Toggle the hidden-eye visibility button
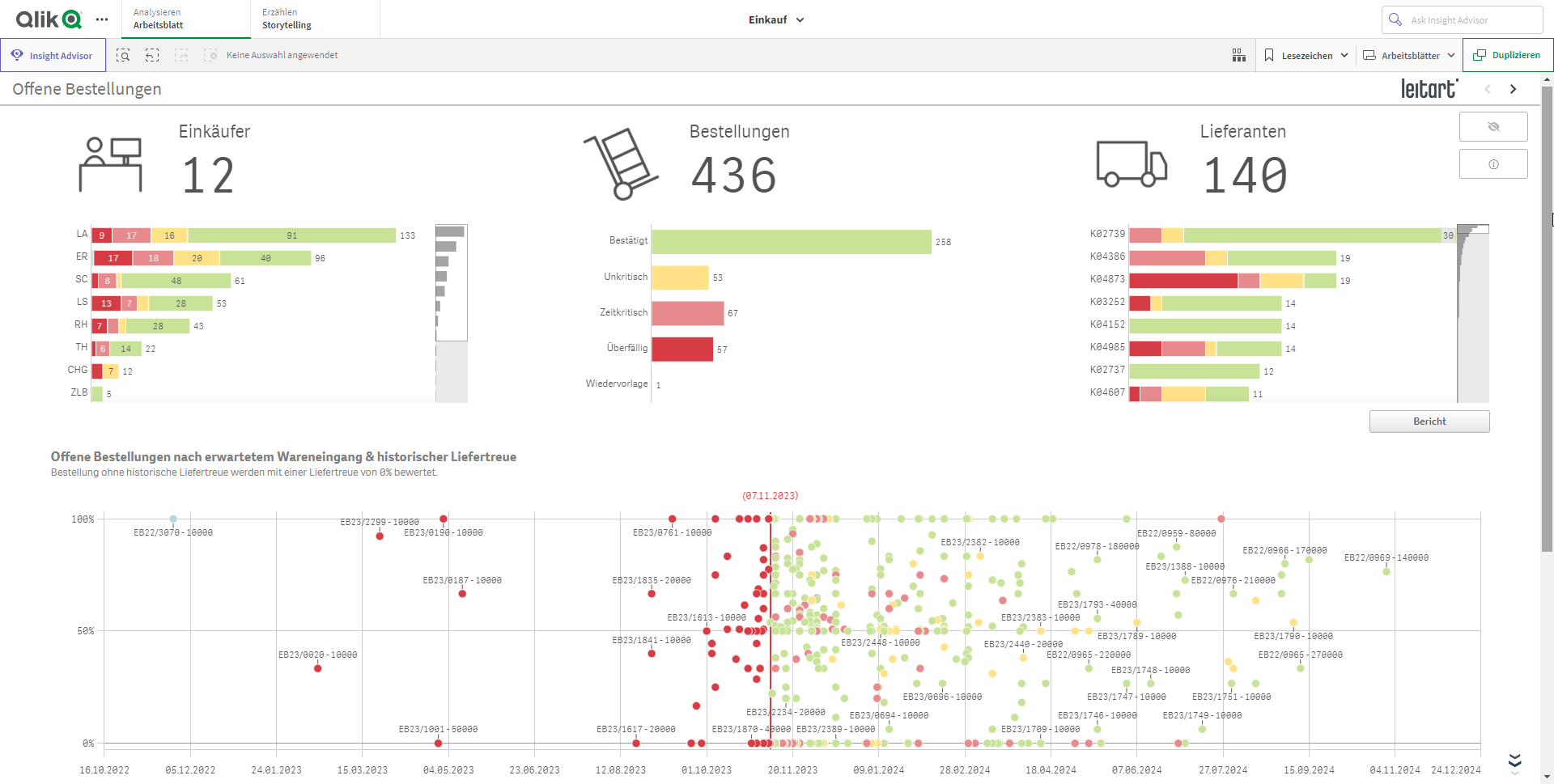Screen dimensions: 1554x784 click(x=1493, y=127)
